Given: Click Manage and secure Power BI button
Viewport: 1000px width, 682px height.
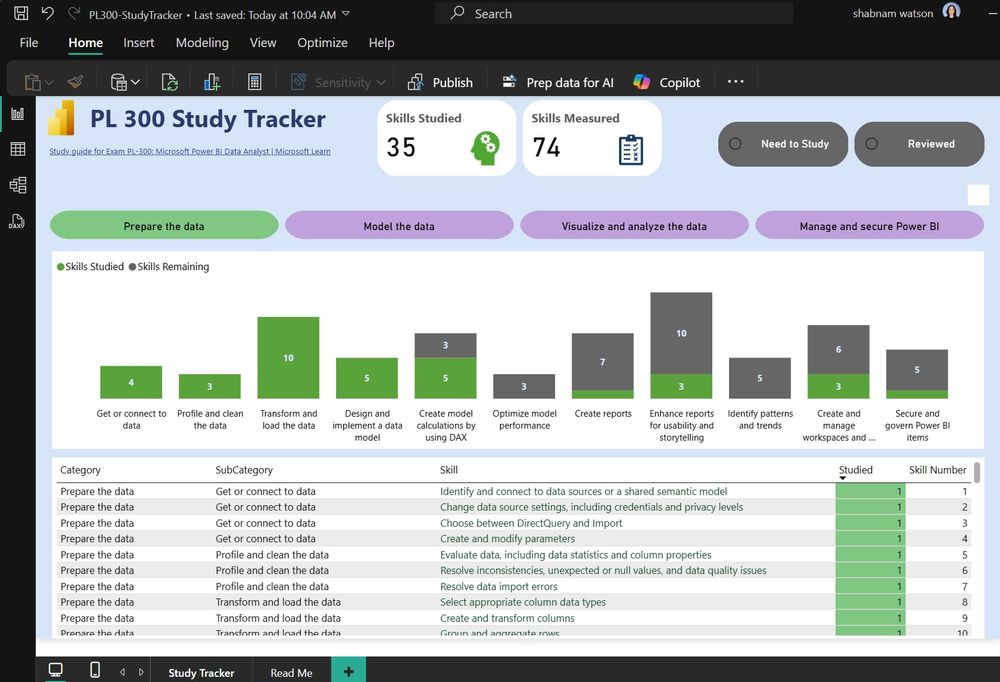Looking at the screenshot, I should point(869,226).
